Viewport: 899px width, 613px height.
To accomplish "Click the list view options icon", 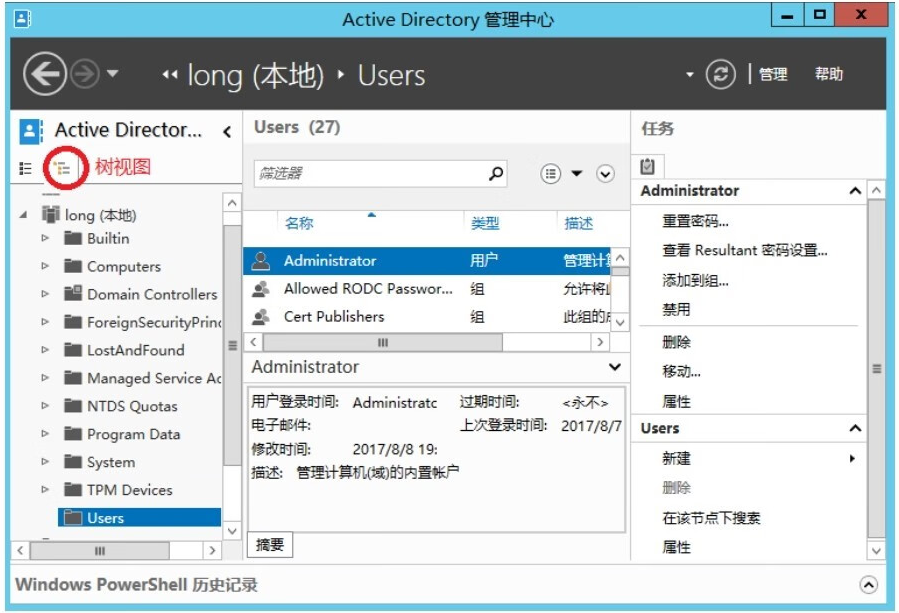I will click(550, 173).
